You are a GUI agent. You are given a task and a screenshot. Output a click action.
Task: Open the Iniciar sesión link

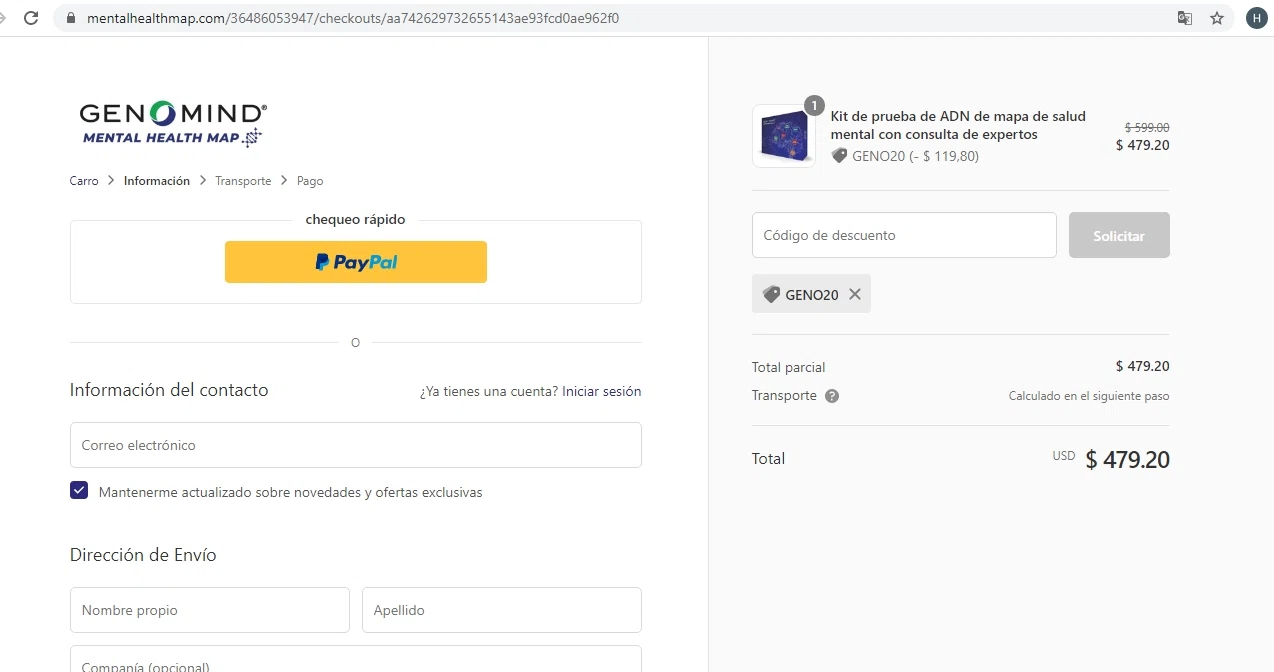[x=601, y=392]
